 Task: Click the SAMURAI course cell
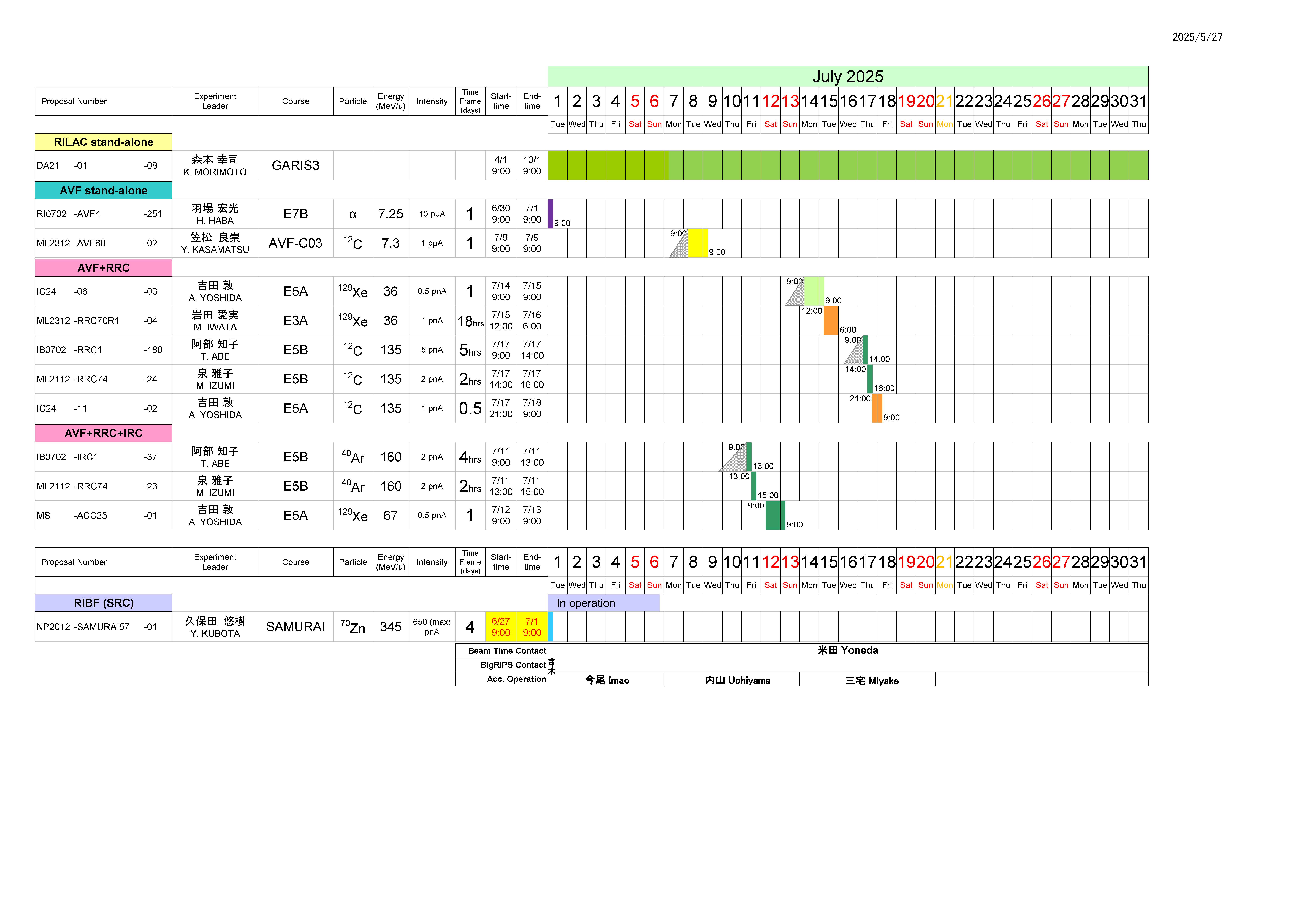click(x=295, y=627)
